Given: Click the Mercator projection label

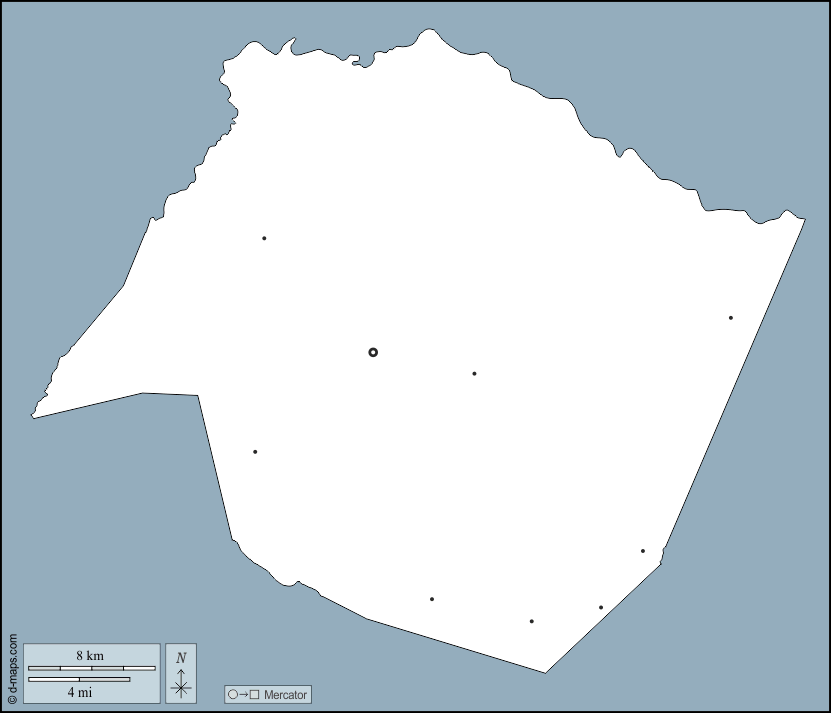Looking at the screenshot, I should (285, 694).
